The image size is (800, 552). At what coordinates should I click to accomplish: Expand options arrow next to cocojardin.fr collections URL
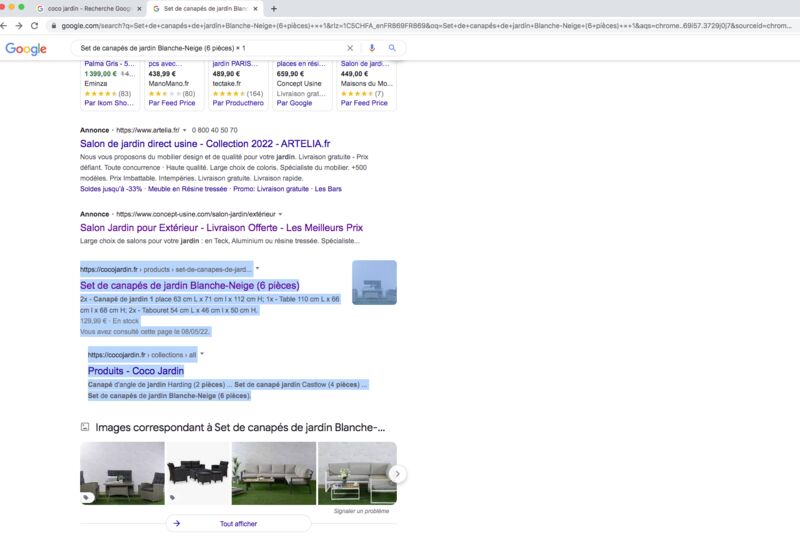[x=202, y=355]
